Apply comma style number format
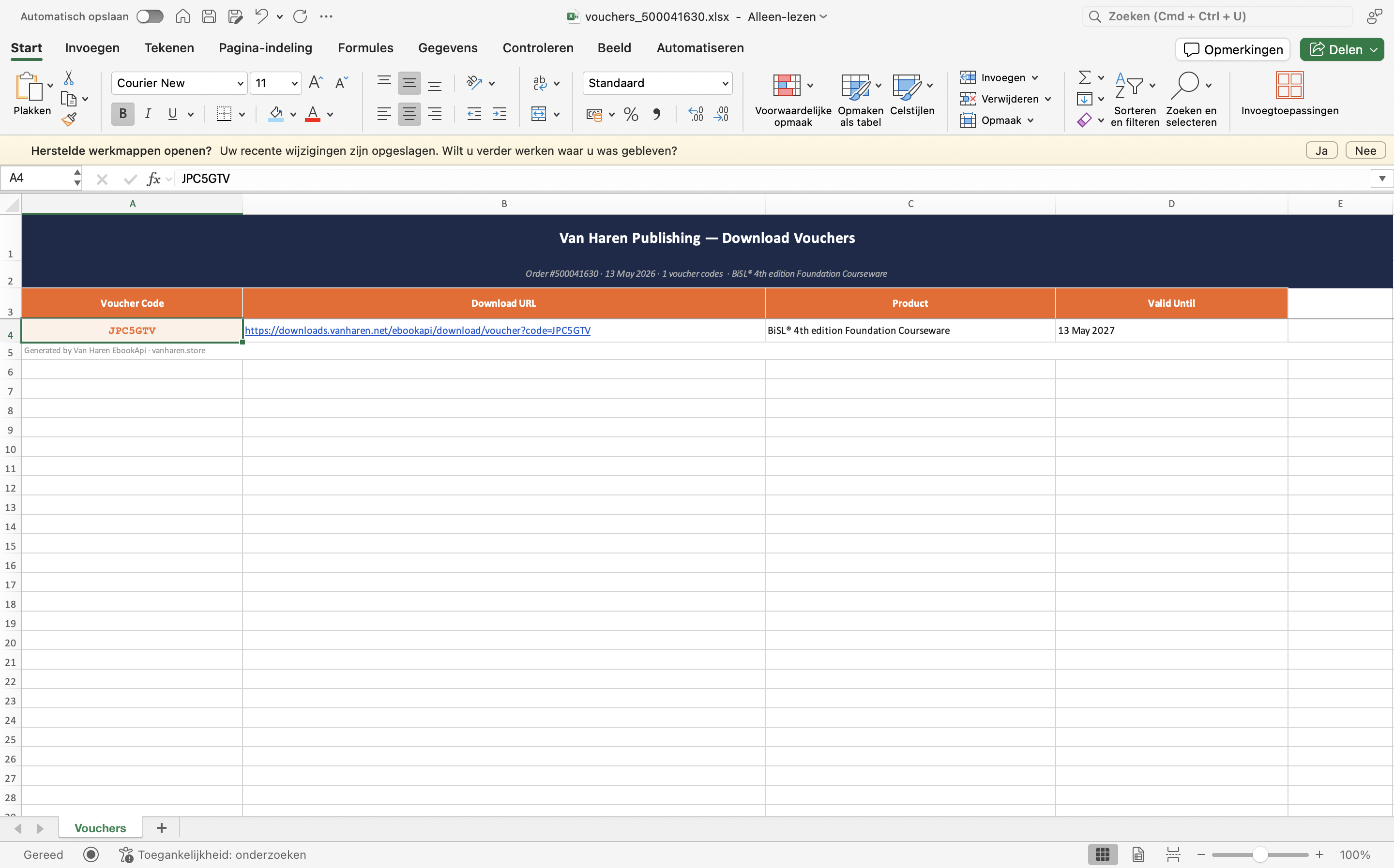 657,114
